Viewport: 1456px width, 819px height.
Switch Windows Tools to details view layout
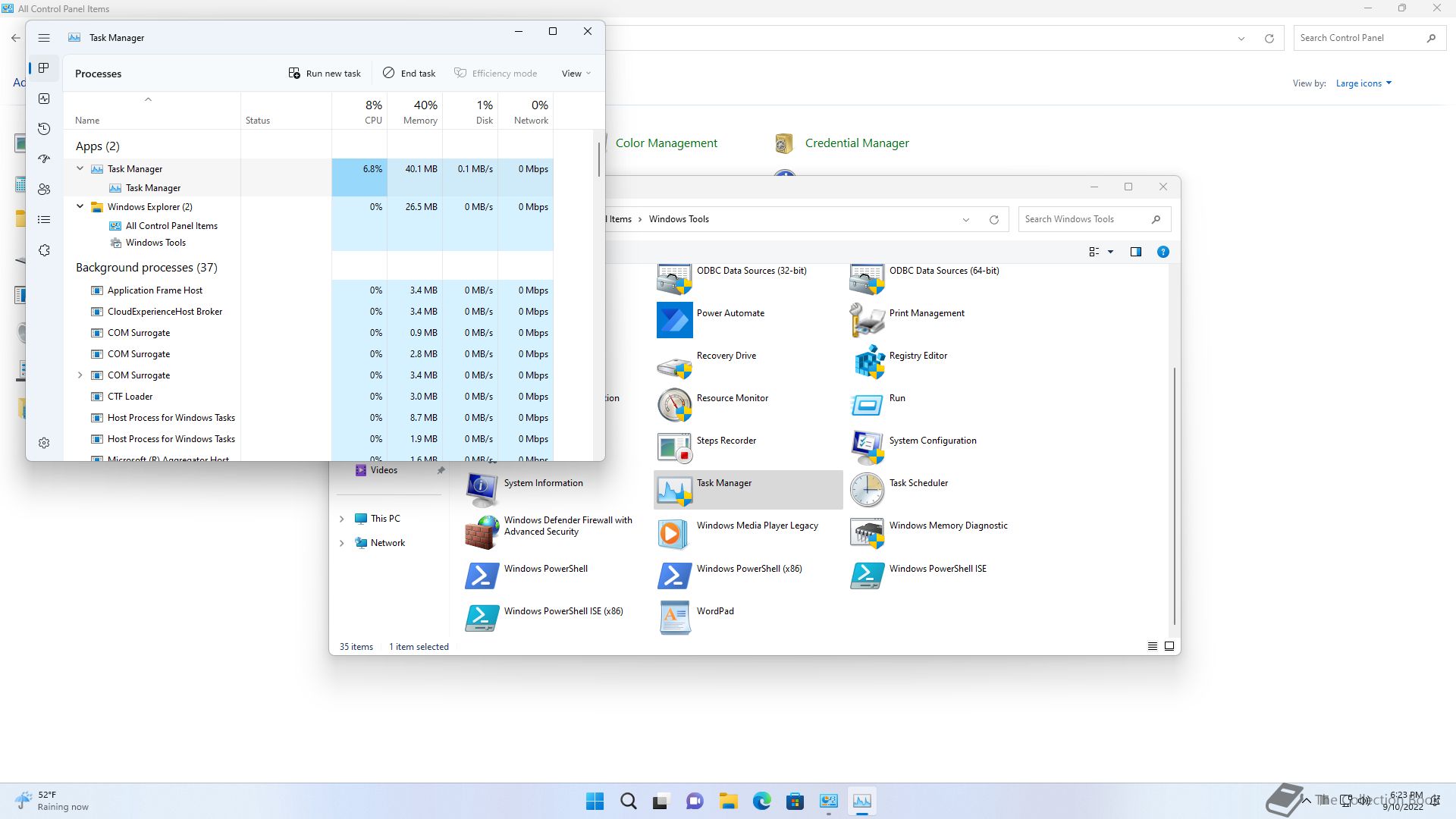[x=1152, y=646]
